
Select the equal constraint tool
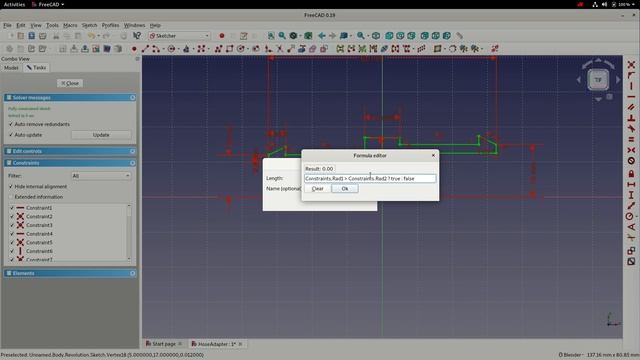tap(631, 139)
